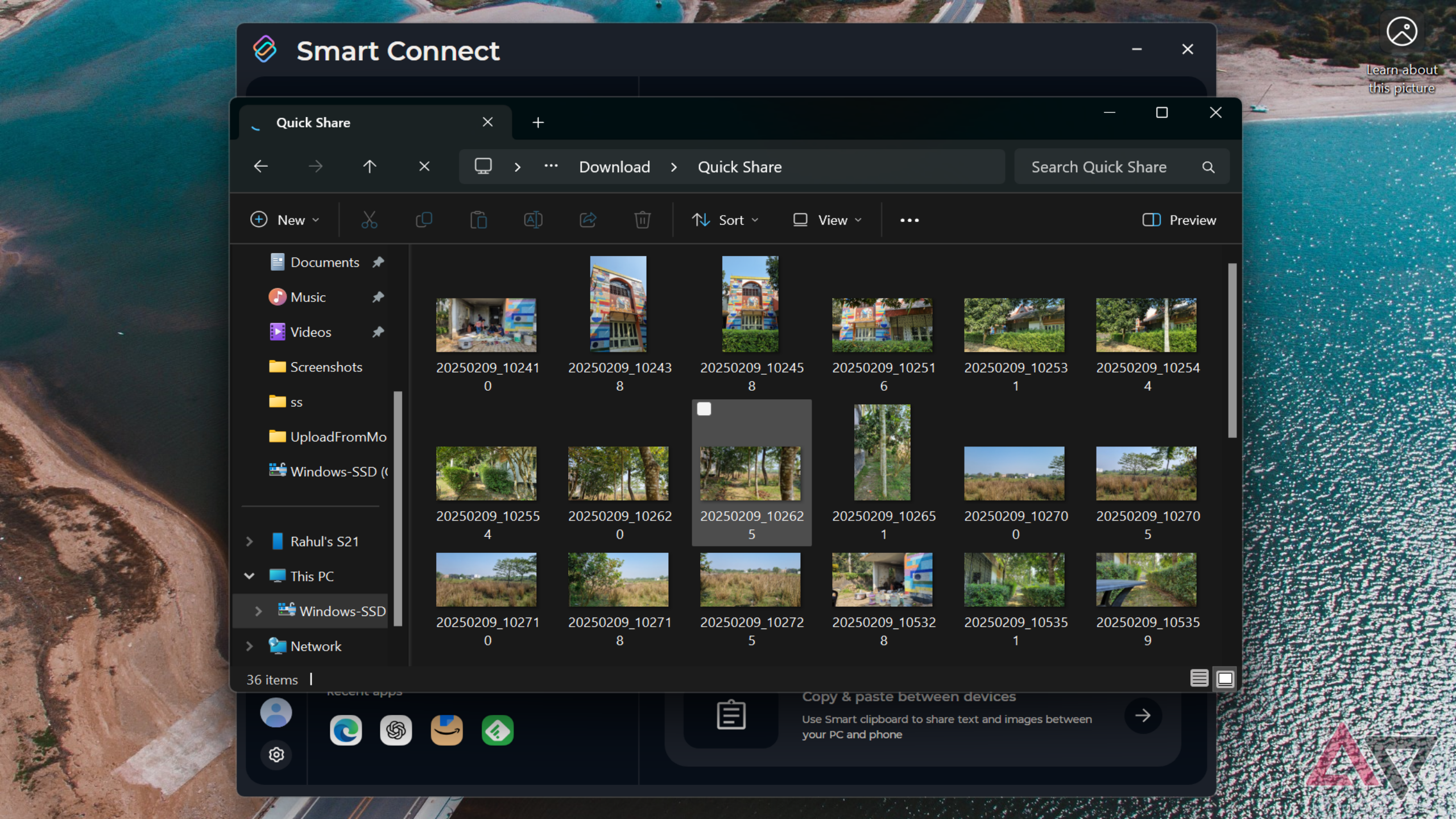Image resolution: width=1456 pixels, height=819 pixels.
Task: Go up one folder level
Action: coord(370,167)
